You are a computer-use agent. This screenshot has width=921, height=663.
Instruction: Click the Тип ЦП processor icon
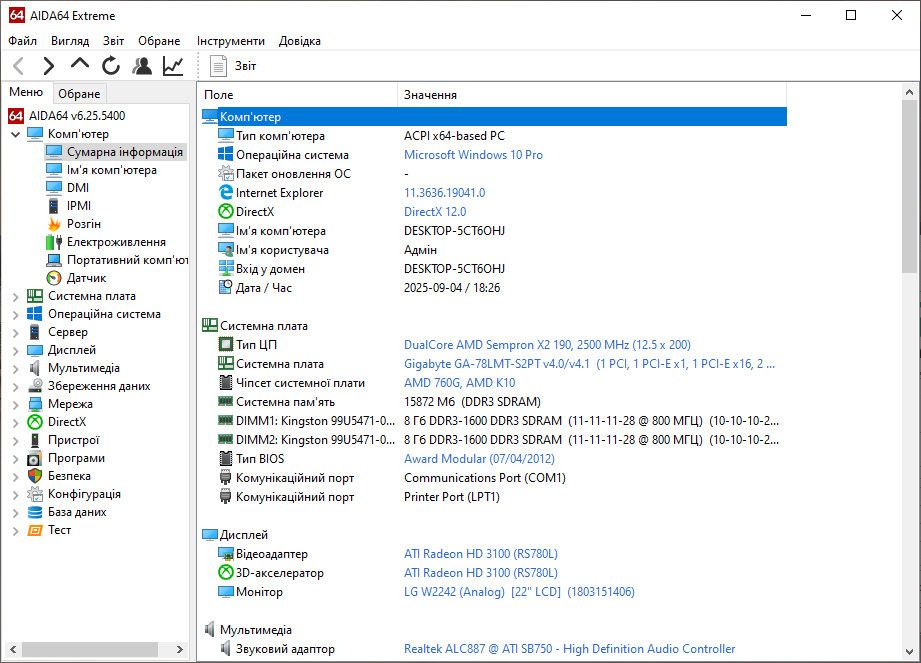point(226,344)
